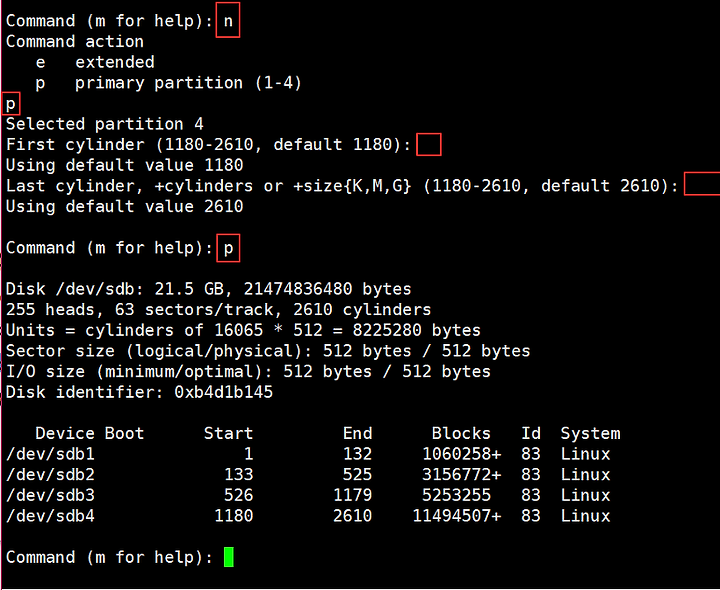Click the 'Linux' system value for /dev/sdb1
This screenshot has height=590, width=720.
pos(585,454)
